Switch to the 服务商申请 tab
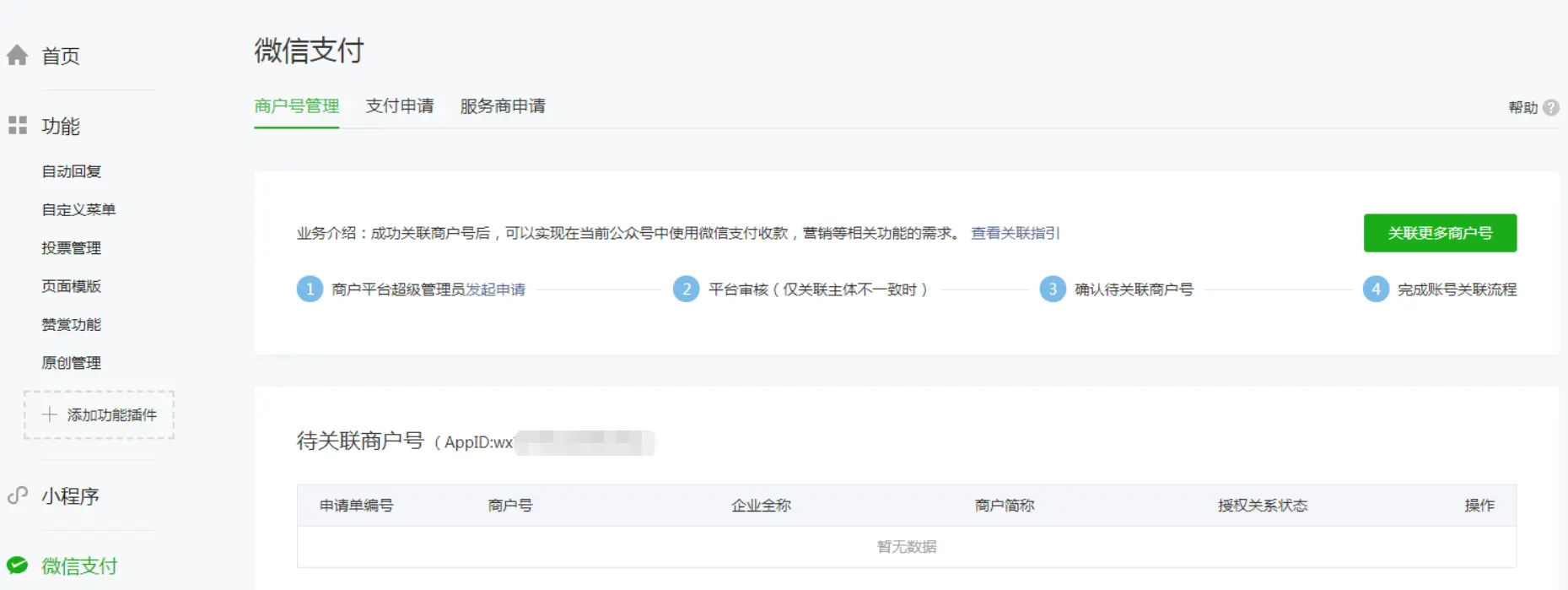 [x=503, y=106]
